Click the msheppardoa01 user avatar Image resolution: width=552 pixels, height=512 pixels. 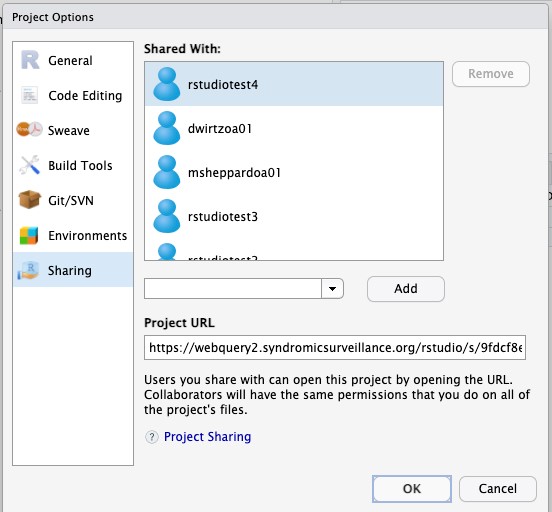[167, 172]
